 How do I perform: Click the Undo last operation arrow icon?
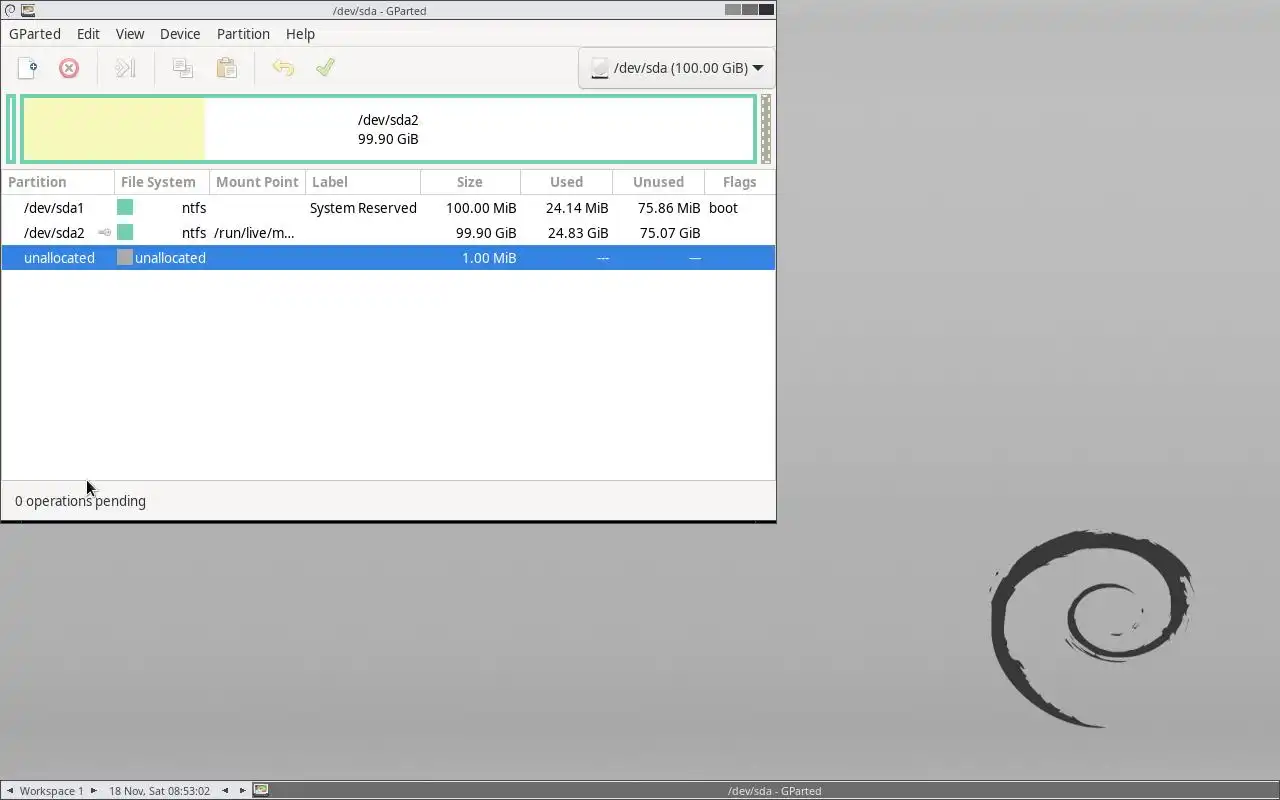(283, 68)
